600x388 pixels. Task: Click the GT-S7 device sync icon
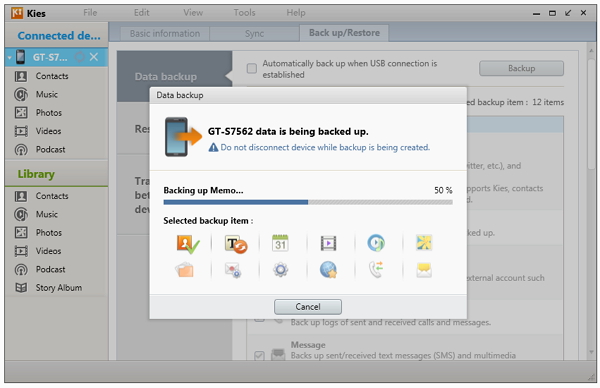[79, 57]
